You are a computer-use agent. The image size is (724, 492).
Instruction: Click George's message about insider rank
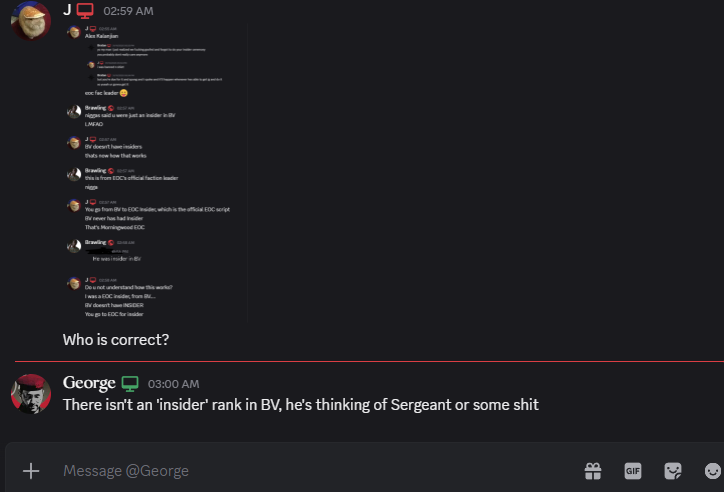coord(301,405)
